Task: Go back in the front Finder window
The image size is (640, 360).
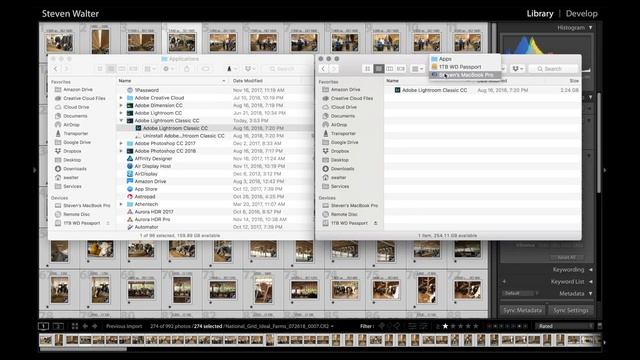Action: point(323,69)
